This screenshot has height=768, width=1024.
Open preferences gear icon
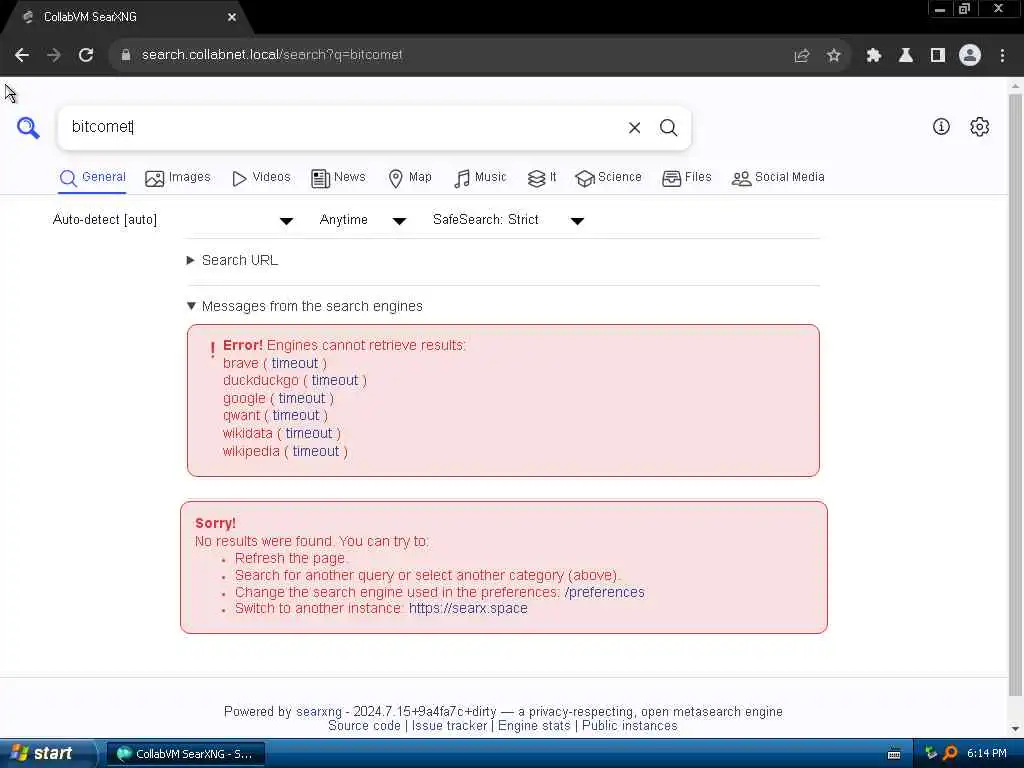[980, 127]
